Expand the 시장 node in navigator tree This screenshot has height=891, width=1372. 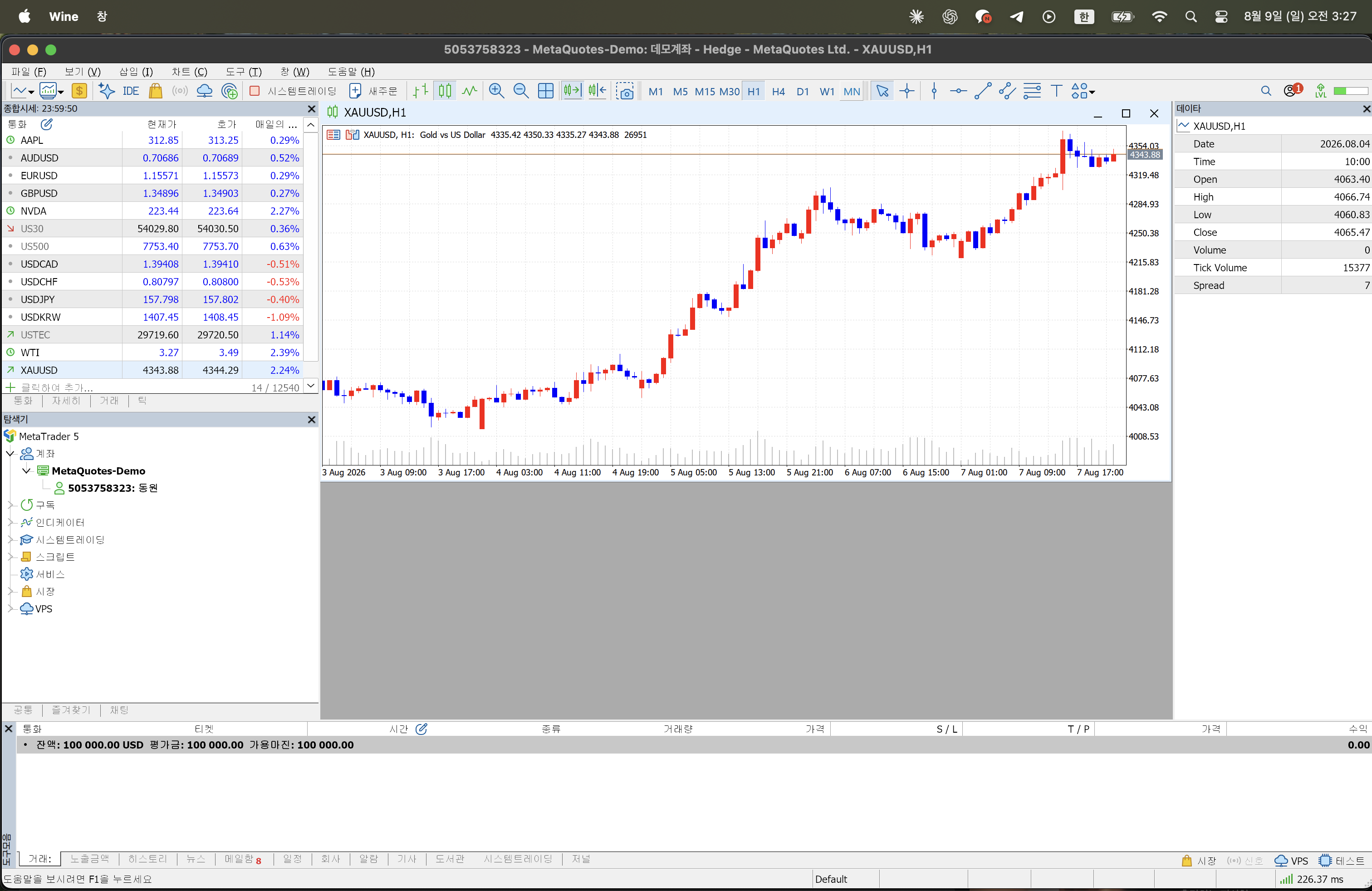pyautogui.click(x=10, y=591)
